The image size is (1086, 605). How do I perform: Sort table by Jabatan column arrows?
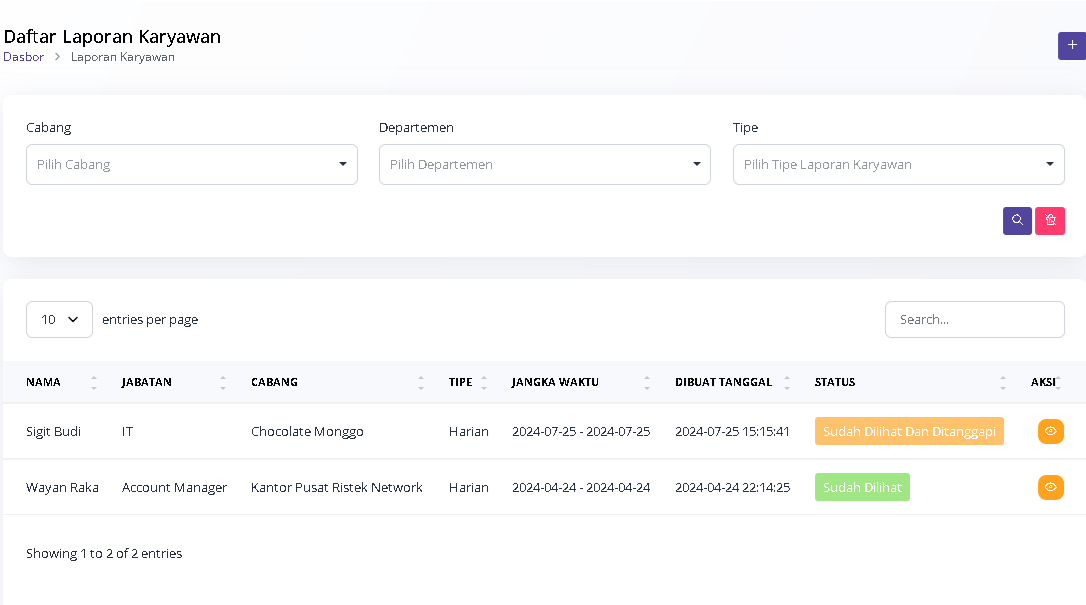click(223, 382)
